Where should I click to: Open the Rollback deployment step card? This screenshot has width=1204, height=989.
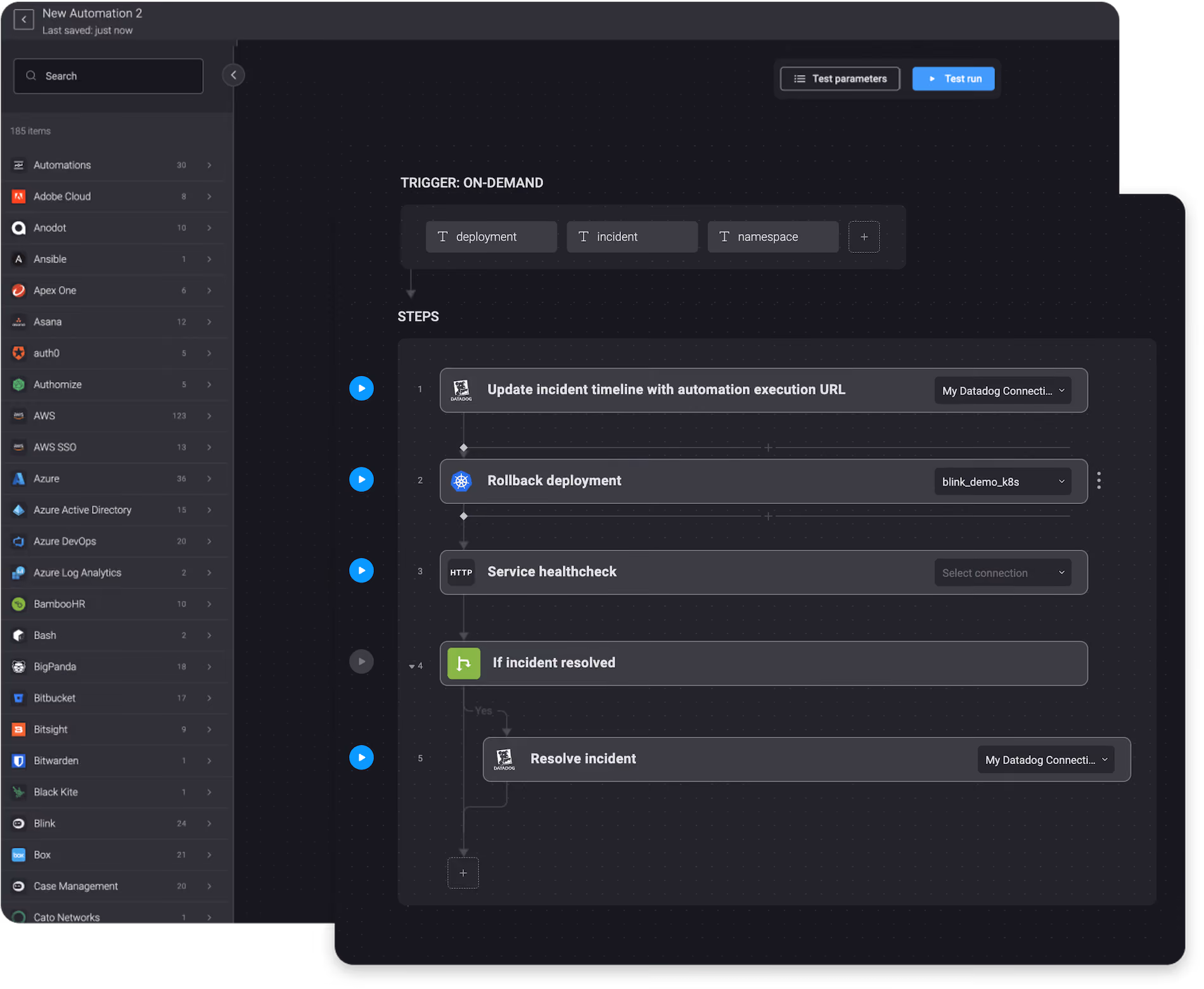point(764,481)
